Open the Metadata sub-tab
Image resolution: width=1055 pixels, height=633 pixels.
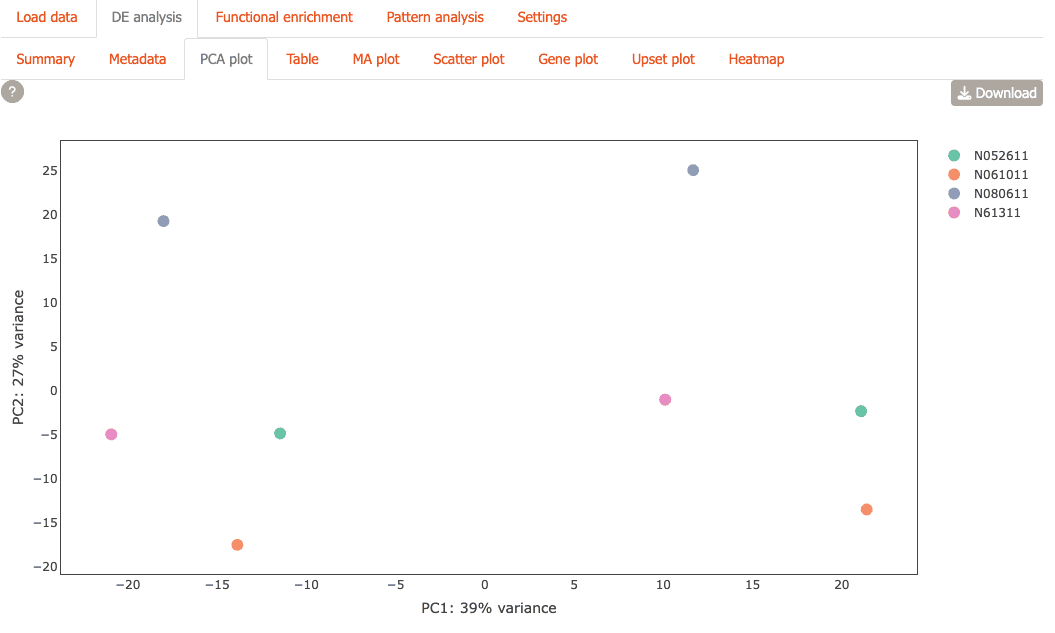[137, 59]
